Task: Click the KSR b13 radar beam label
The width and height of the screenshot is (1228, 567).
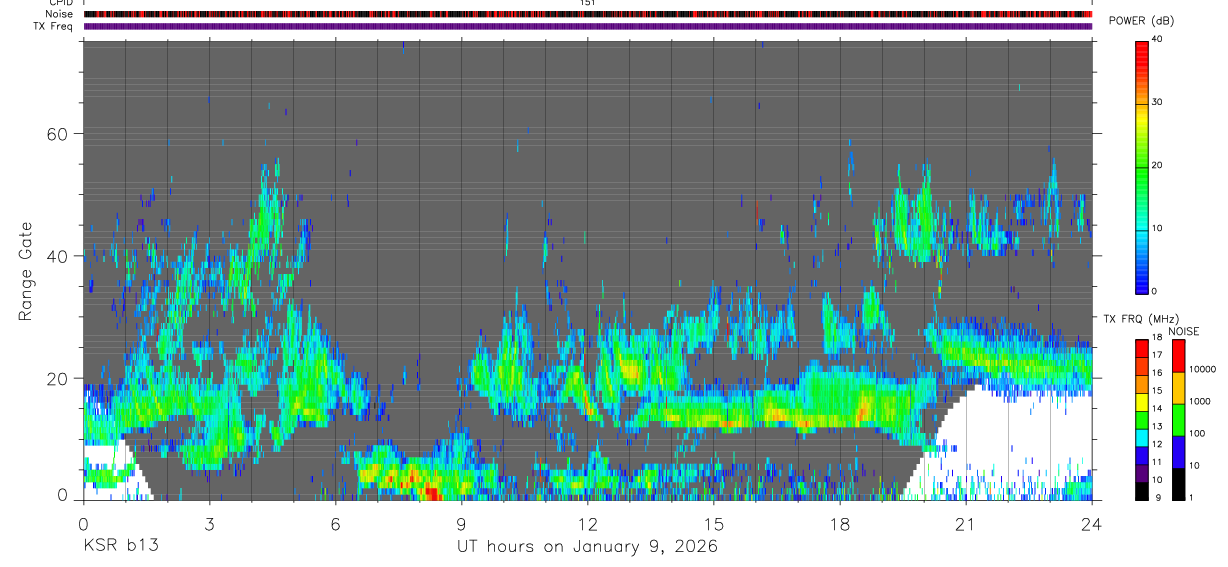Action: pos(120,547)
